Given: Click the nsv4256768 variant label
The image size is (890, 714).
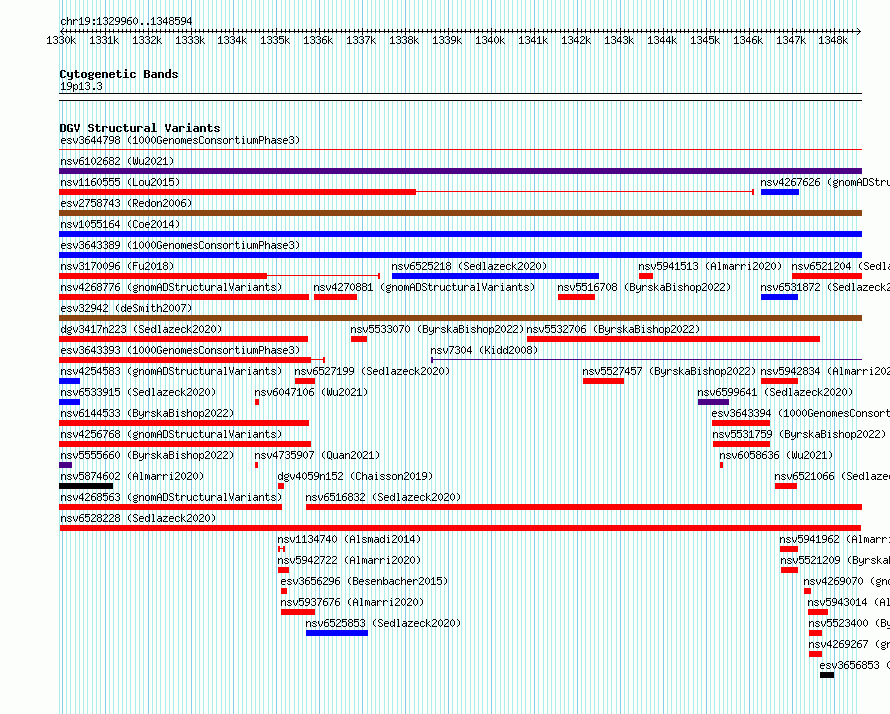Looking at the screenshot, I should (x=171, y=434).
